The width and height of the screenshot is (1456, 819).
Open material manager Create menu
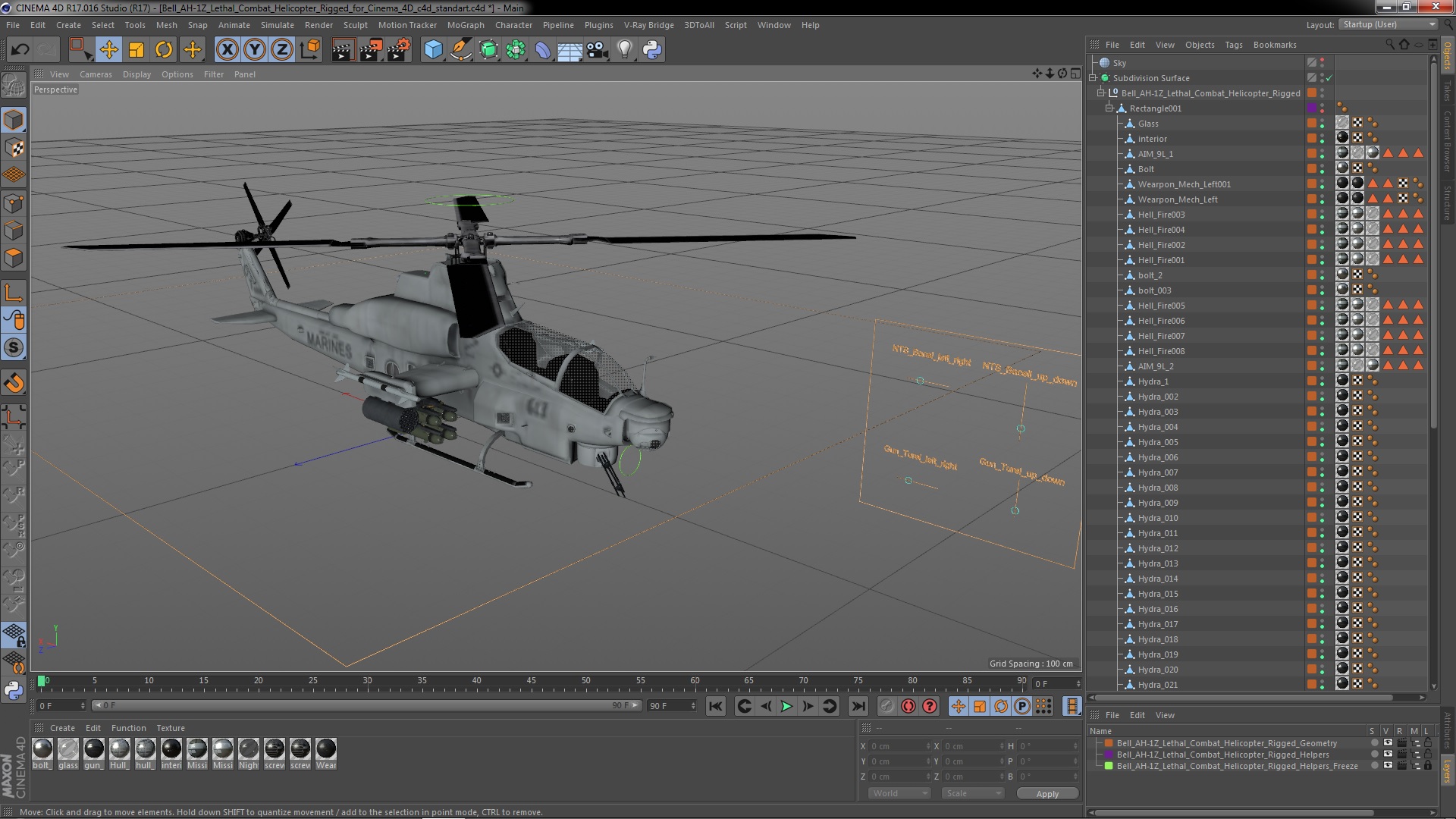point(62,728)
